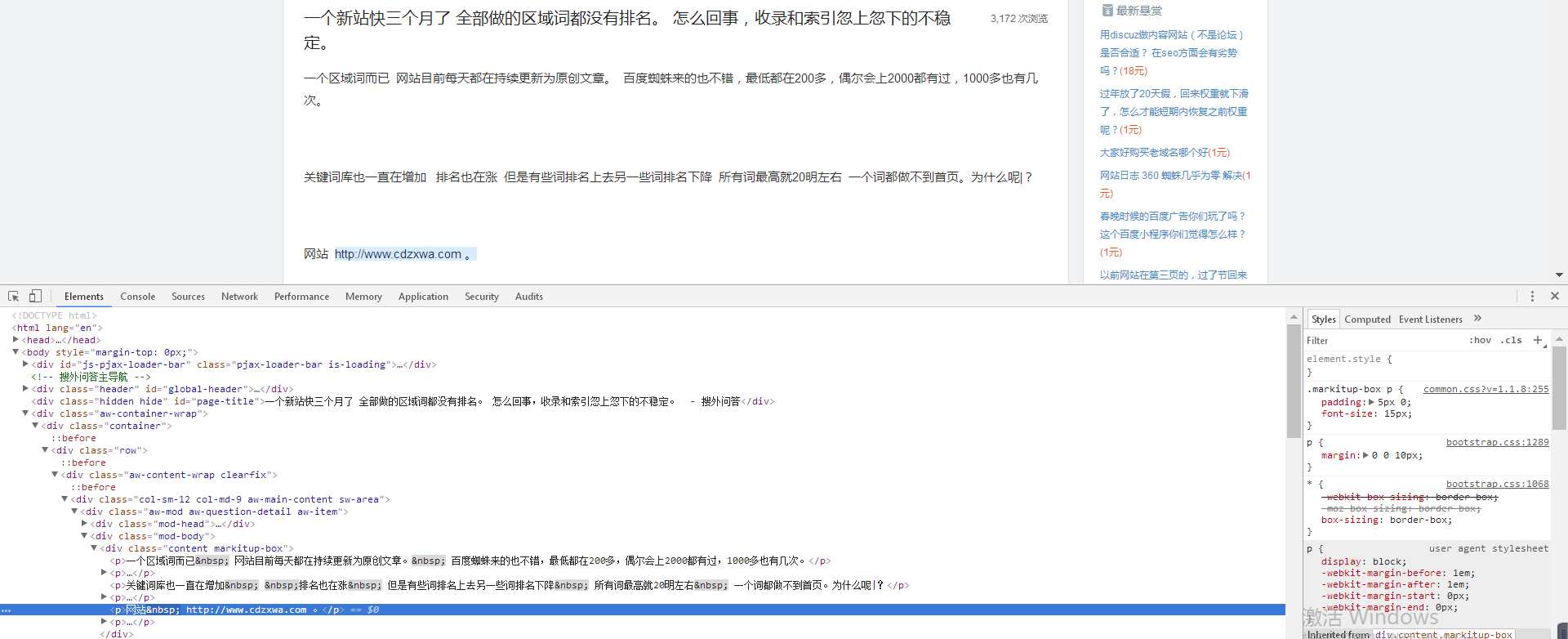Click the Elements panel scrollbar up arrow
The width and height of the screenshot is (1568, 639).
(1294, 317)
